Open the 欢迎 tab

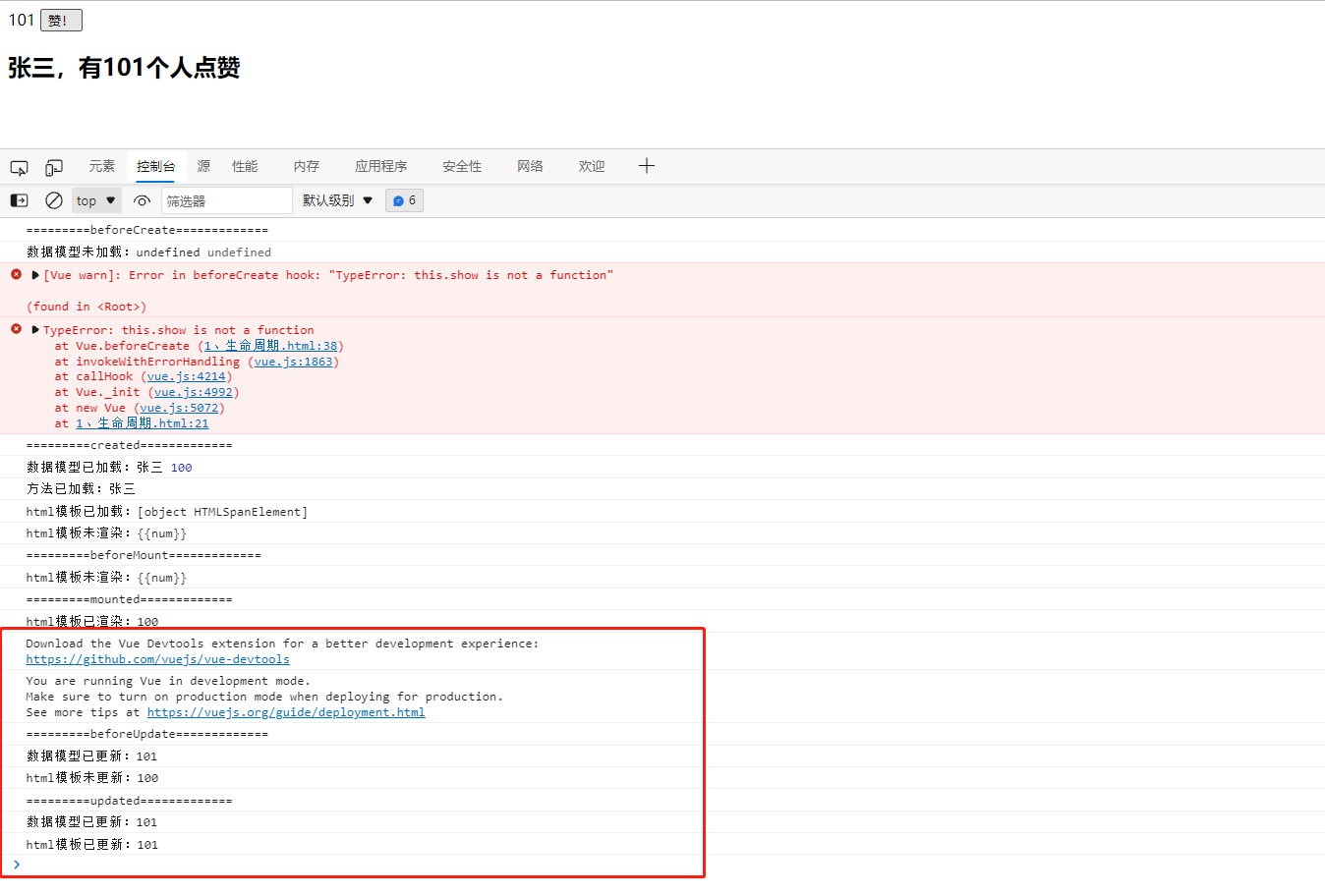pyautogui.click(x=592, y=167)
